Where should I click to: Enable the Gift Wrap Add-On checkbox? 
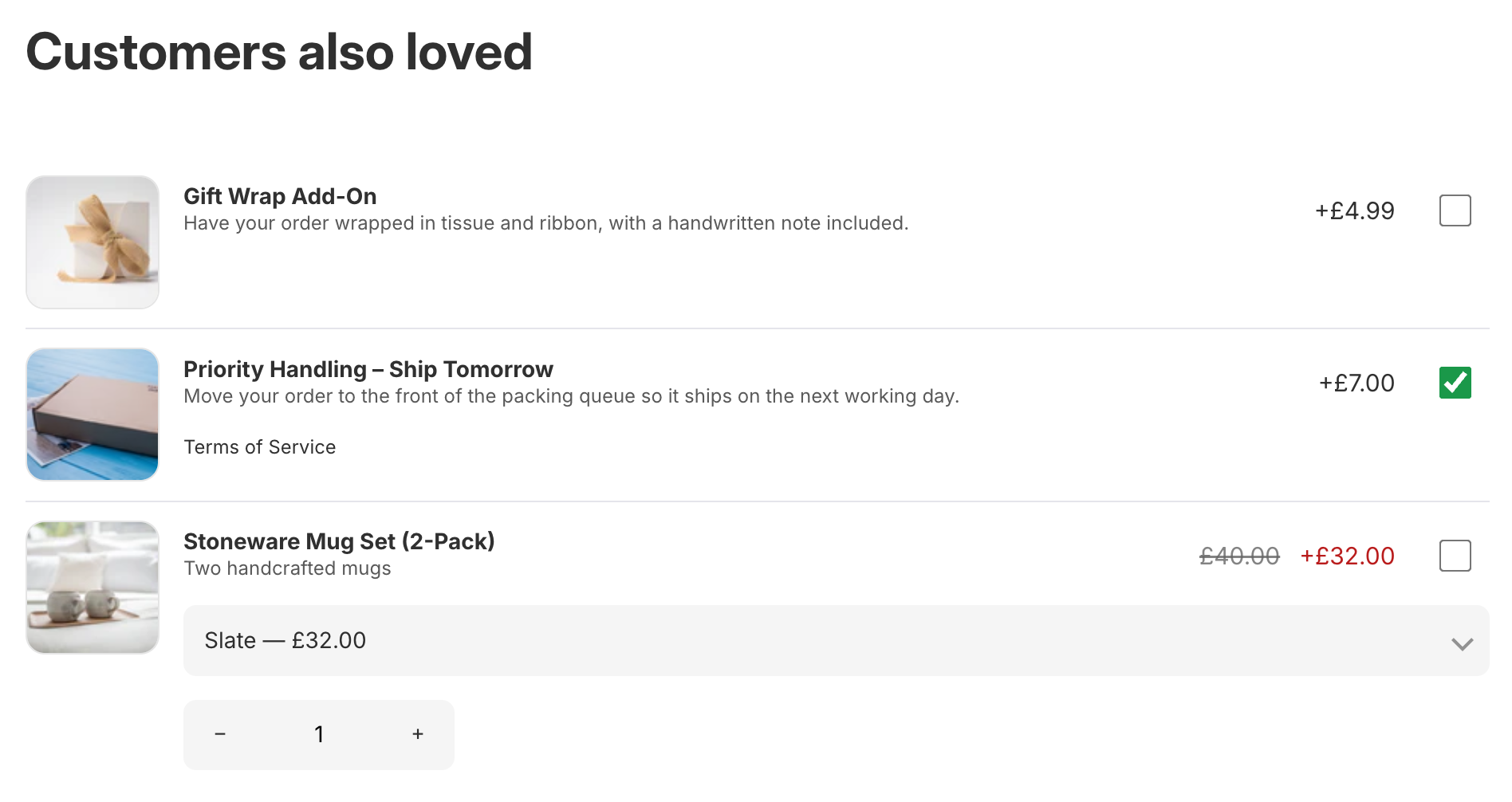tap(1455, 210)
